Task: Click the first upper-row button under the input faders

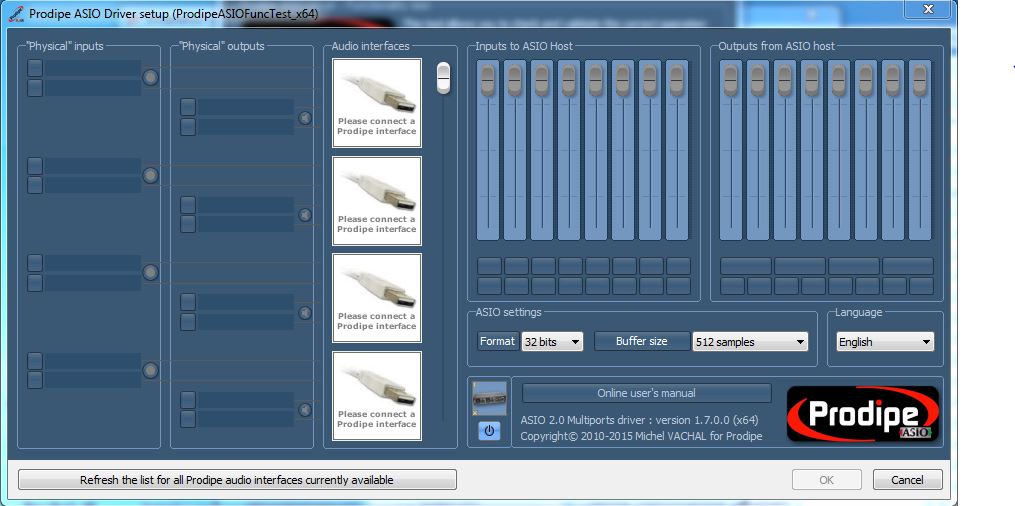Action: (x=489, y=266)
